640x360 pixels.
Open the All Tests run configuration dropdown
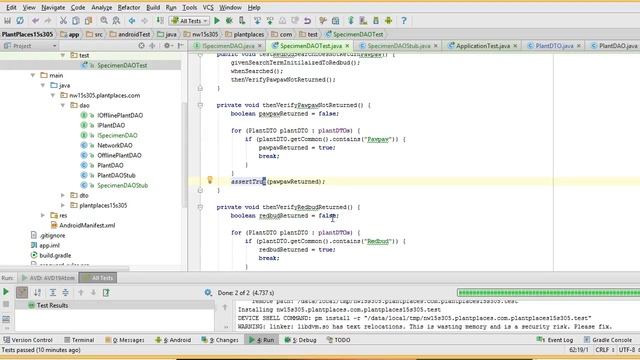[x=190, y=20]
